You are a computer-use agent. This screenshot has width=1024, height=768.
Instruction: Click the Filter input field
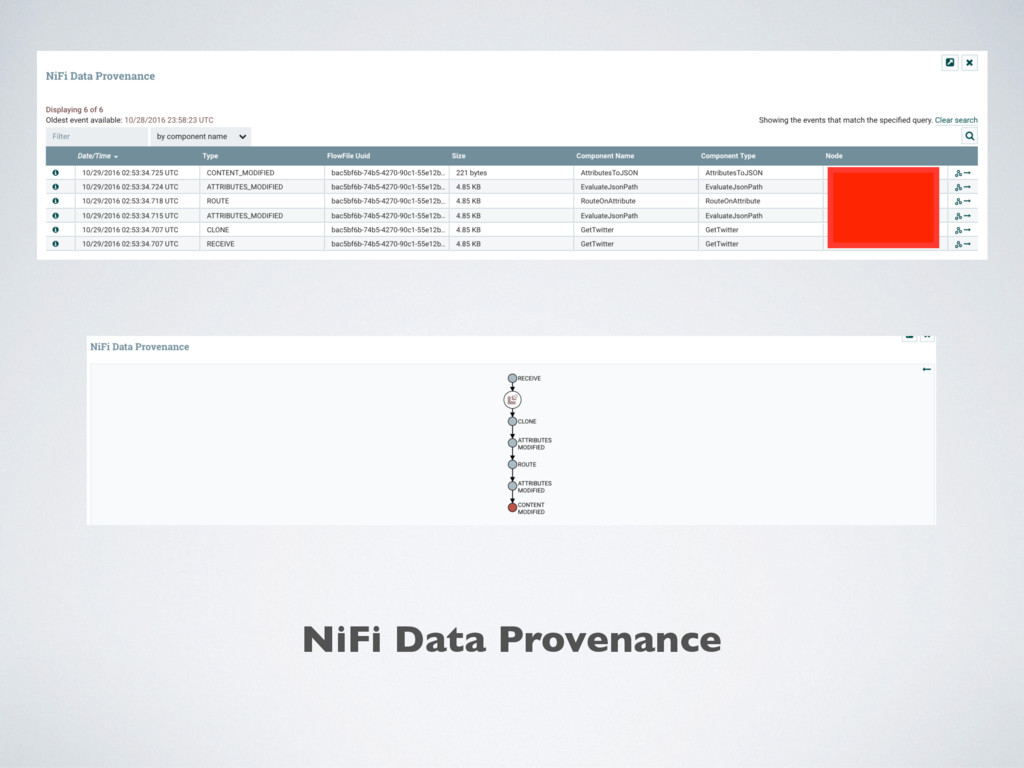[x=97, y=136]
